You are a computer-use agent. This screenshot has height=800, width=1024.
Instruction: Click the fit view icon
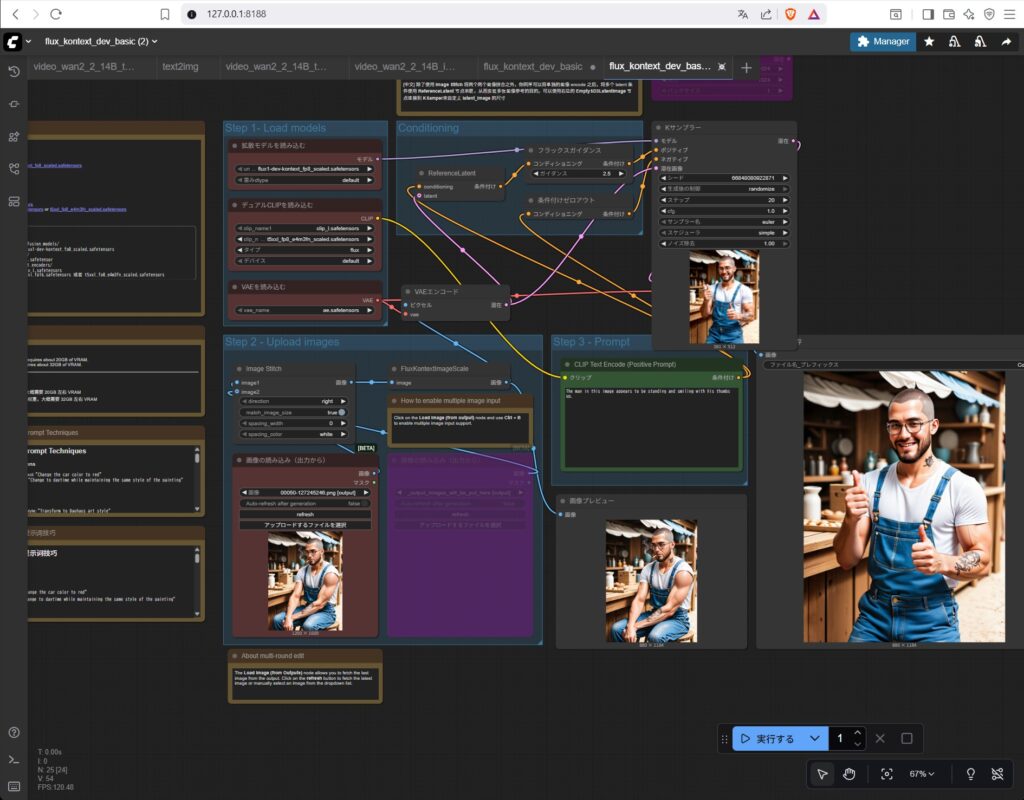point(886,774)
